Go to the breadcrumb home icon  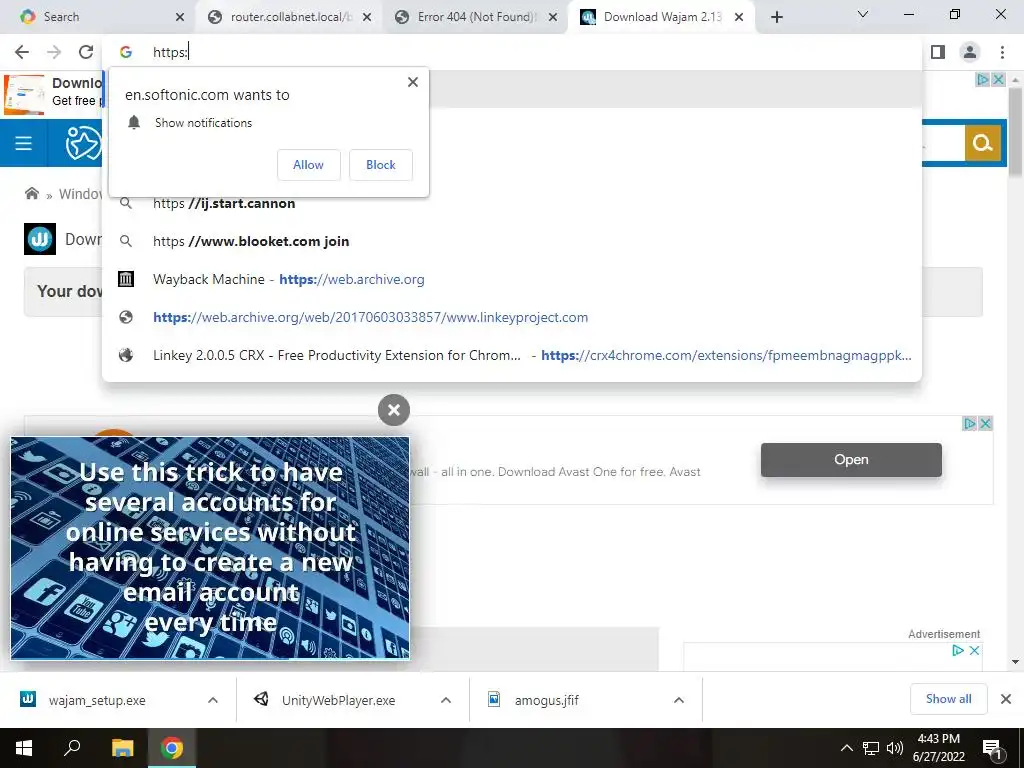tap(31, 193)
